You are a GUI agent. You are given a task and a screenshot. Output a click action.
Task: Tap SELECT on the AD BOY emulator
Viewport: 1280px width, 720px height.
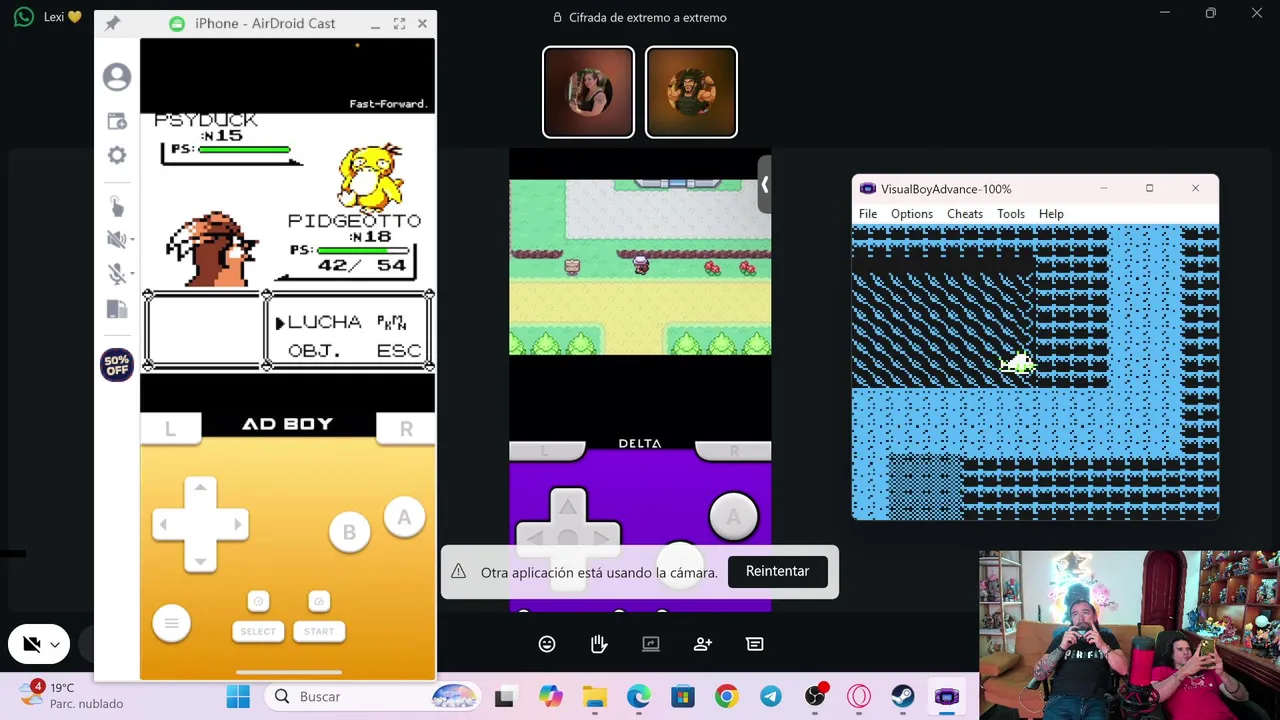pyautogui.click(x=258, y=631)
